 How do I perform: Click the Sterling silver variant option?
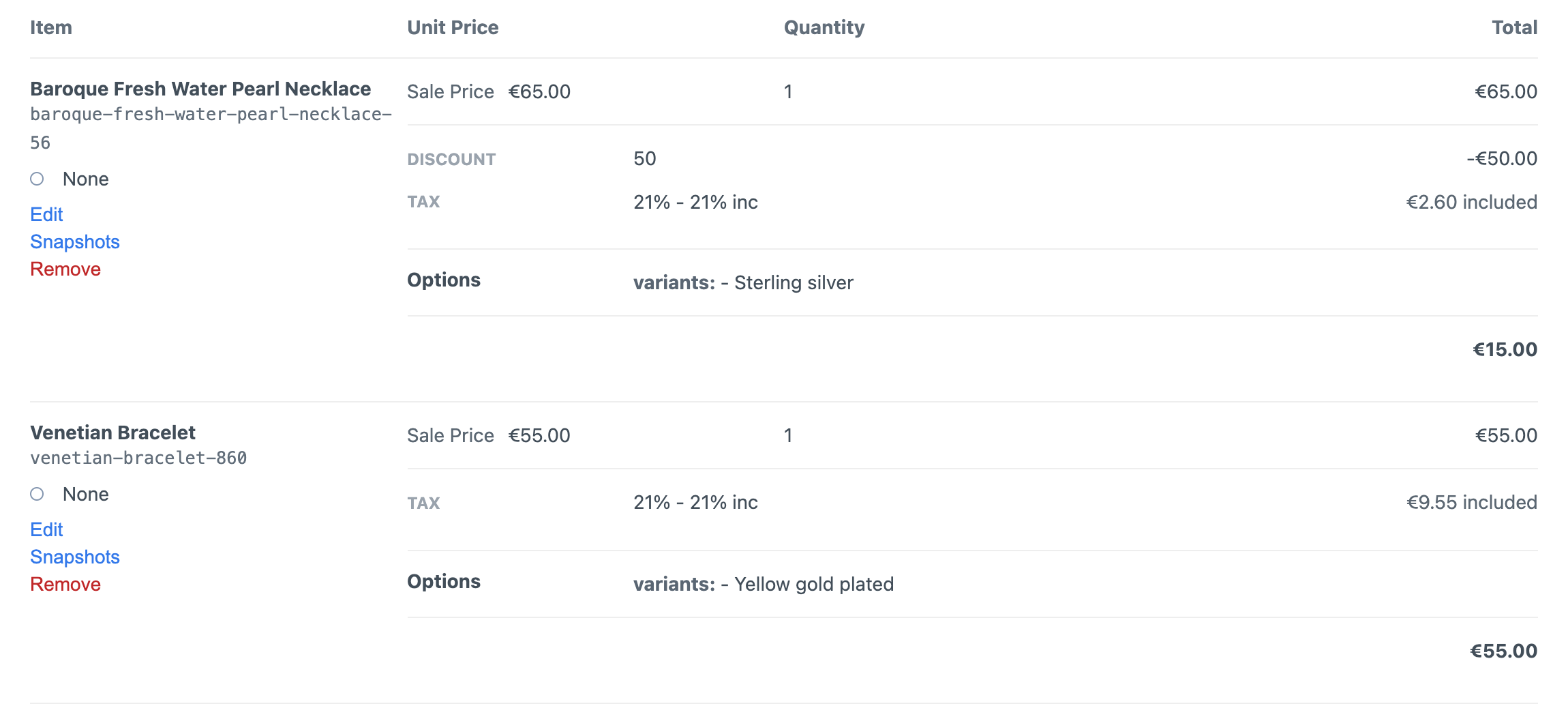(x=792, y=282)
